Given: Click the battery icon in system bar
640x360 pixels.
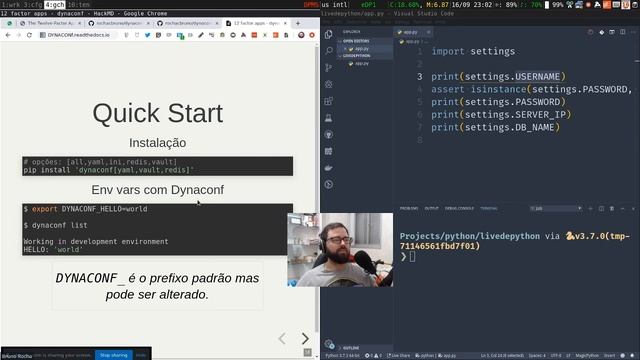Looking at the screenshot, I should pos(547,4).
